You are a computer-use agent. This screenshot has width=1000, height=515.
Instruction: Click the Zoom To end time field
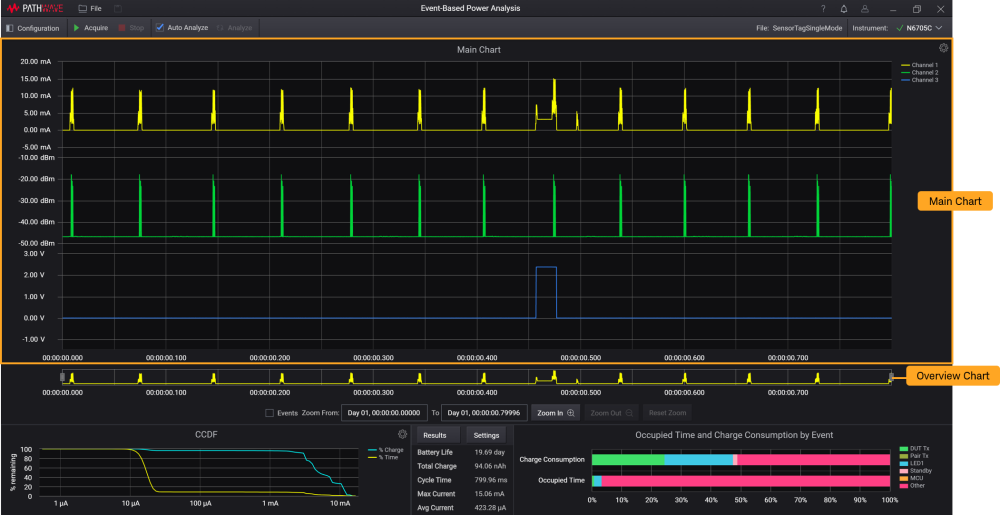click(484, 412)
